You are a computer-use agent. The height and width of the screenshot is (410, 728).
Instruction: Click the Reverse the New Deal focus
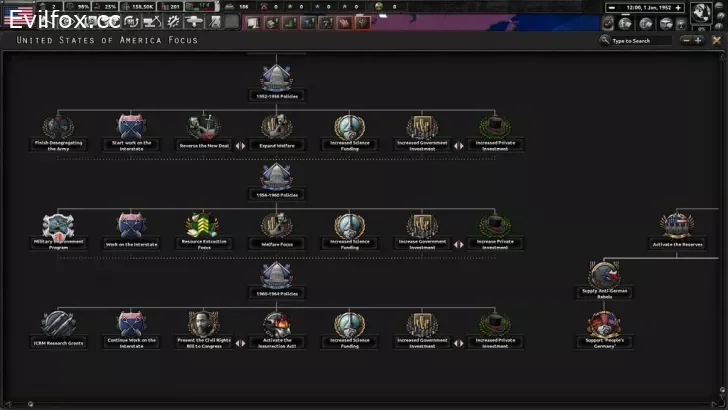click(203, 129)
